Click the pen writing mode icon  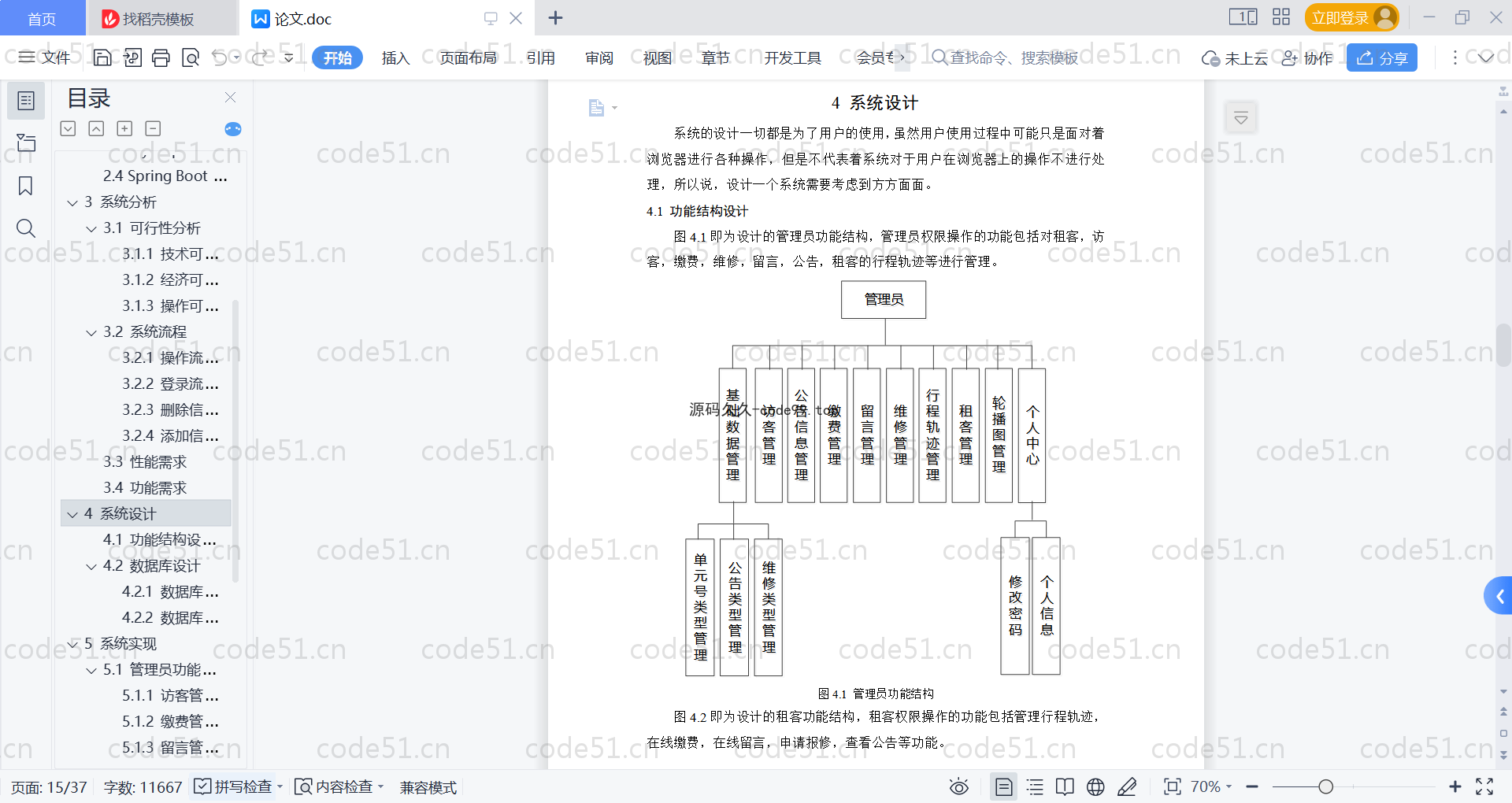(x=1127, y=786)
